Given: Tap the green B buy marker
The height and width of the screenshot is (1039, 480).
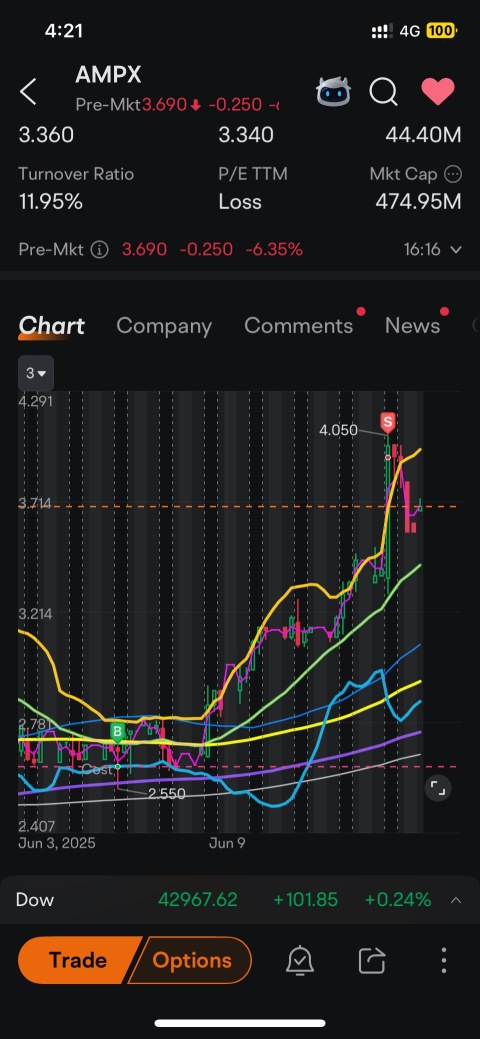Looking at the screenshot, I should [x=117, y=732].
